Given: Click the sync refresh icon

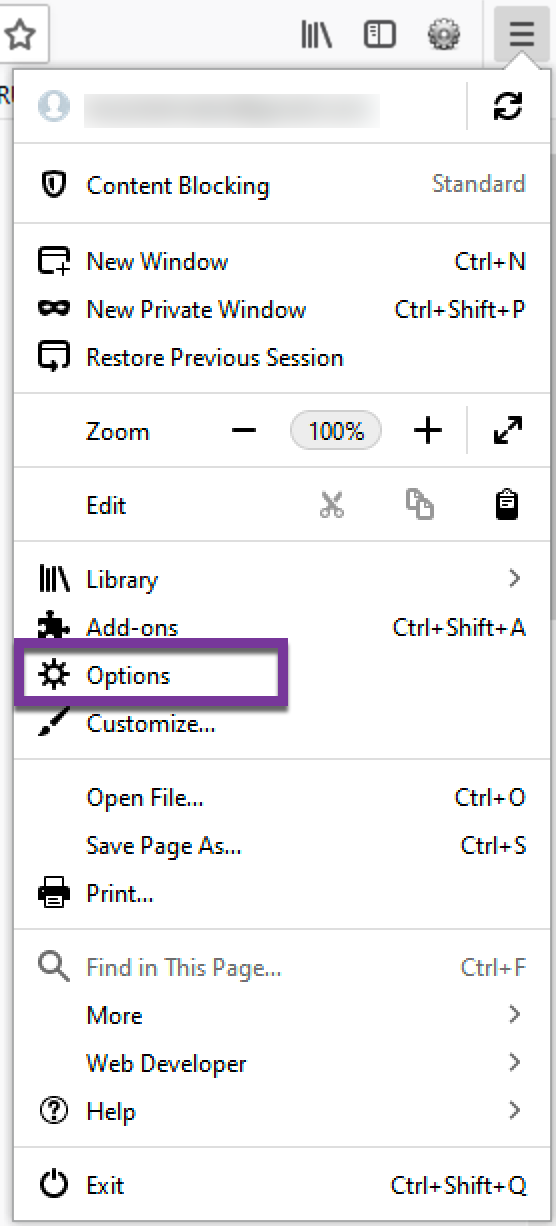Looking at the screenshot, I should point(508,108).
